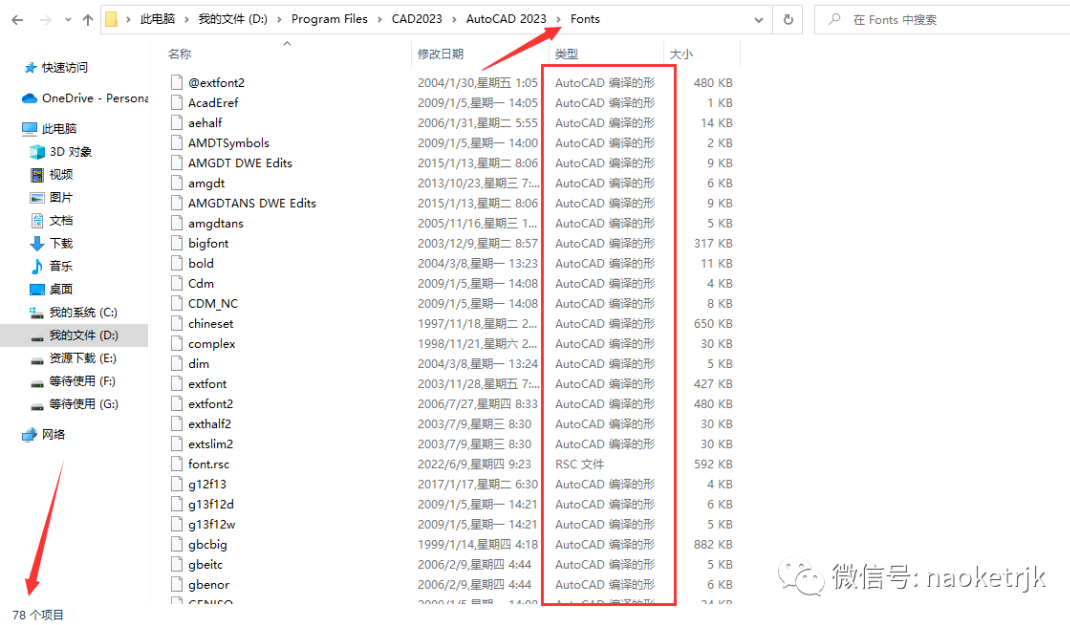Click Program Files in the address path
This screenshot has width=1070, height=625.
[x=329, y=19]
